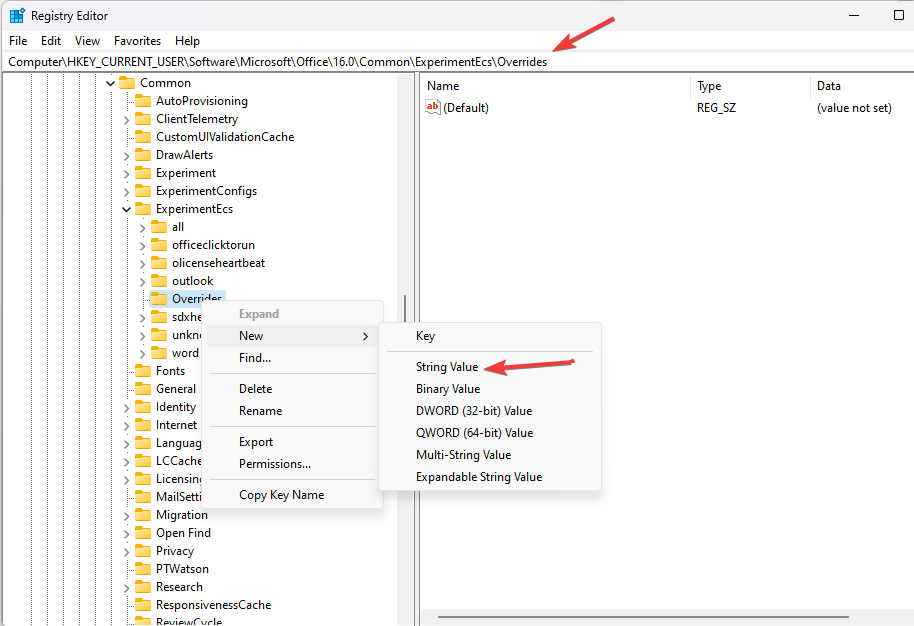Click the Registry Editor title bar icon

coord(16,15)
